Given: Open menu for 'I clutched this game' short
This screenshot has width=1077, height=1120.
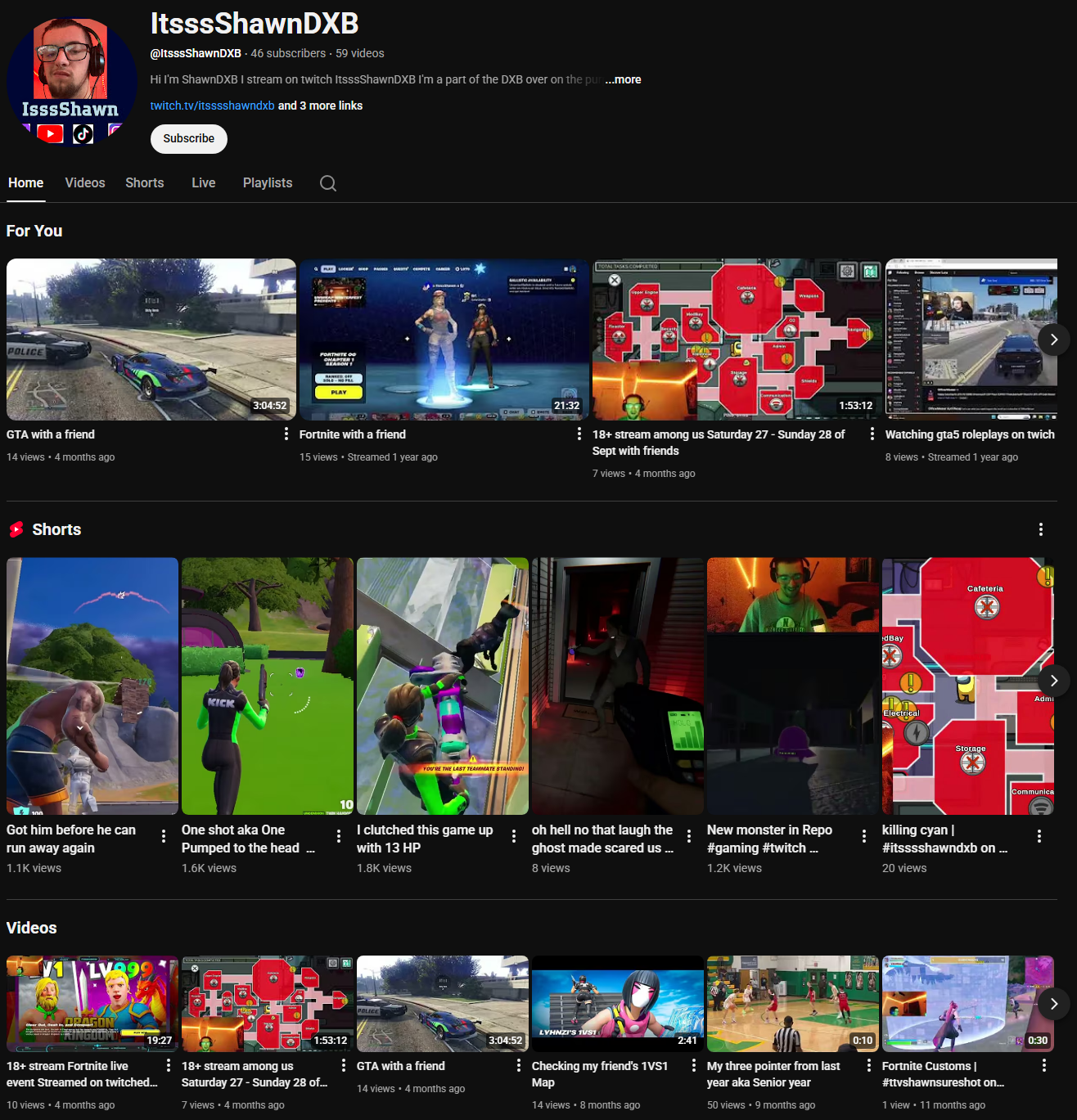Looking at the screenshot, I should (513, 835).
